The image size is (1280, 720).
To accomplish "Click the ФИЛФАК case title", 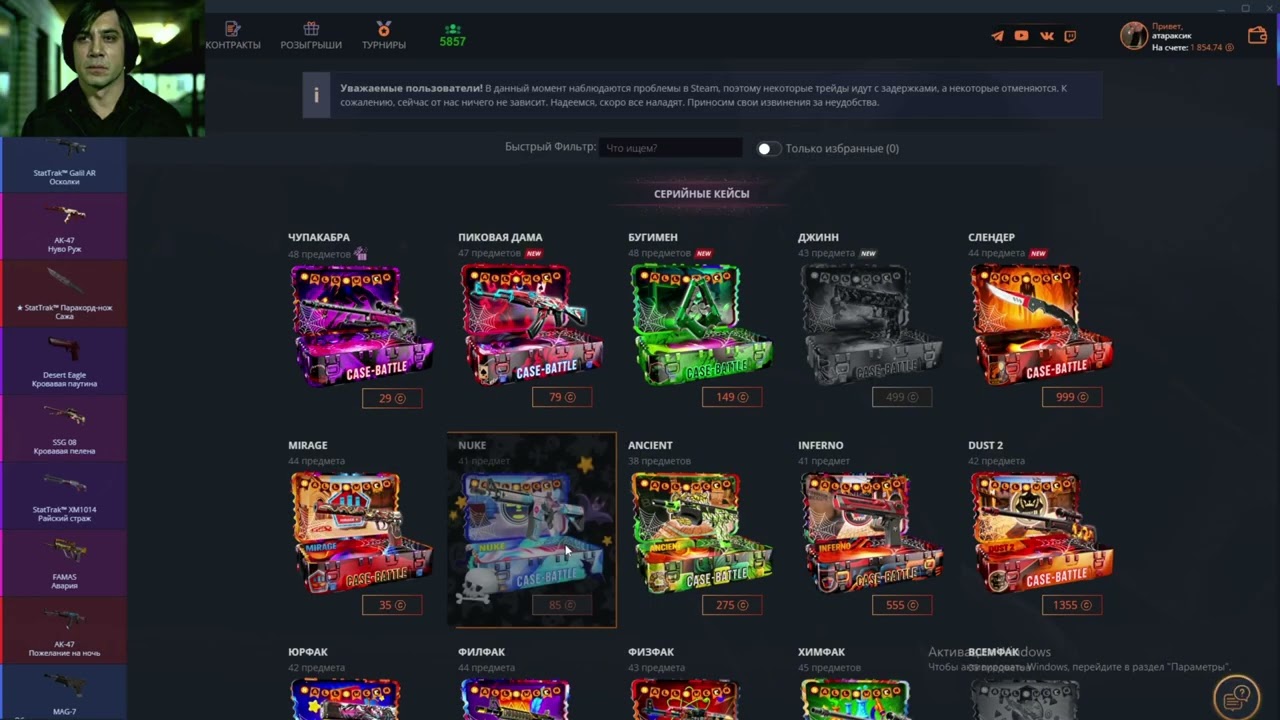I will coord(481,652).
